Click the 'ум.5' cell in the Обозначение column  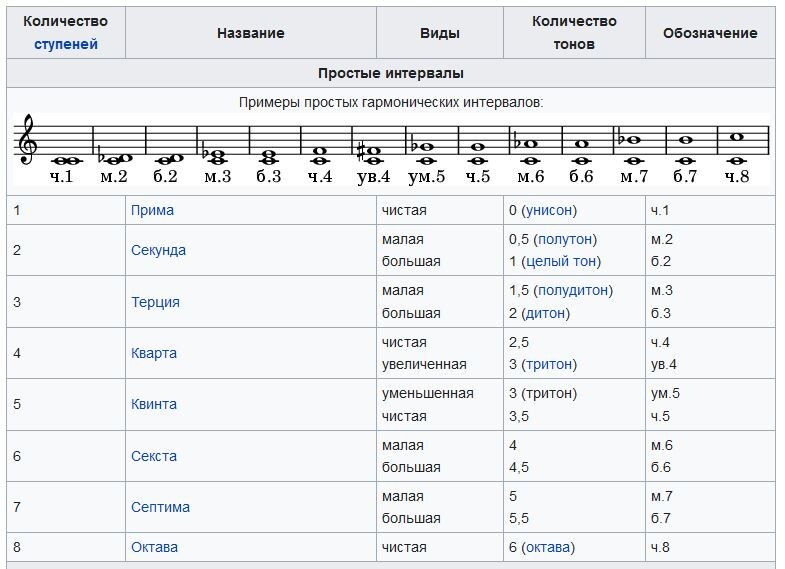(665, 394)
